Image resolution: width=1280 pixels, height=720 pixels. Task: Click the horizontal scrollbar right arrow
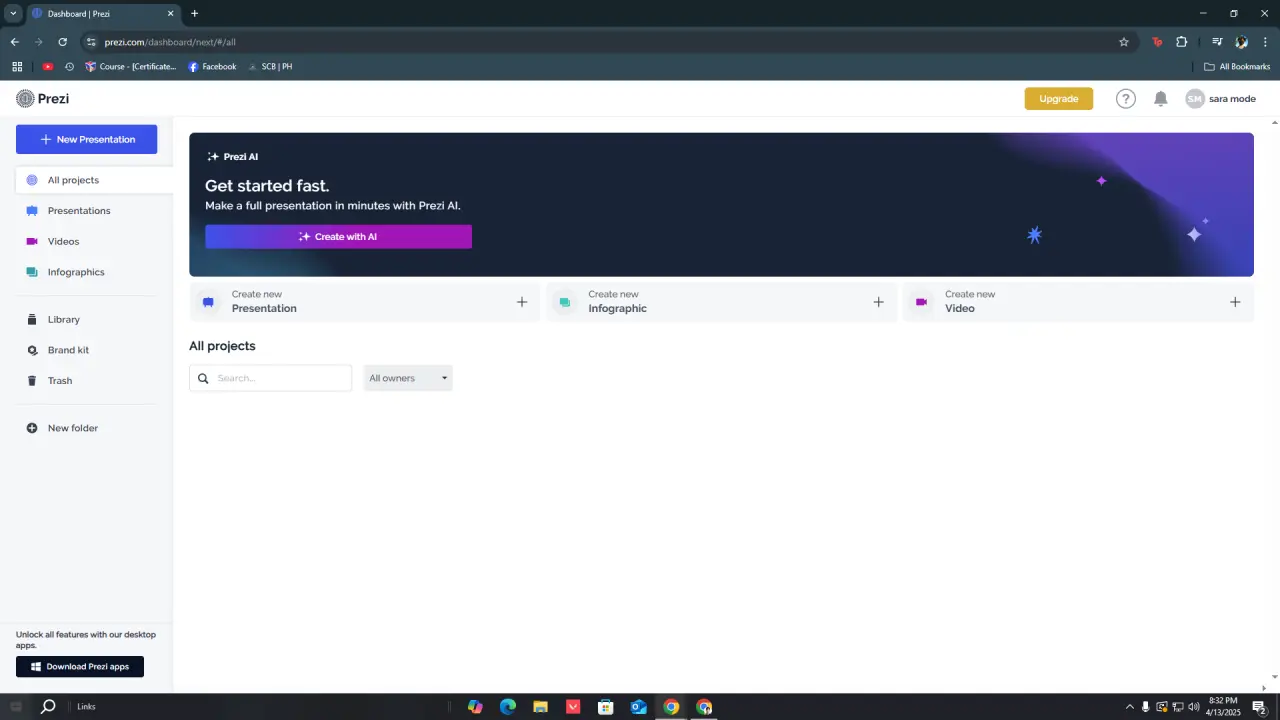1263,687
